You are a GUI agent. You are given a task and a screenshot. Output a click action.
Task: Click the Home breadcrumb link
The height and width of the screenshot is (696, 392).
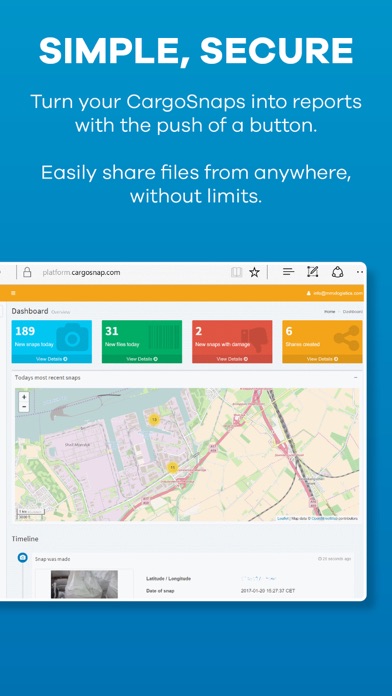click(x=329, y=312)
